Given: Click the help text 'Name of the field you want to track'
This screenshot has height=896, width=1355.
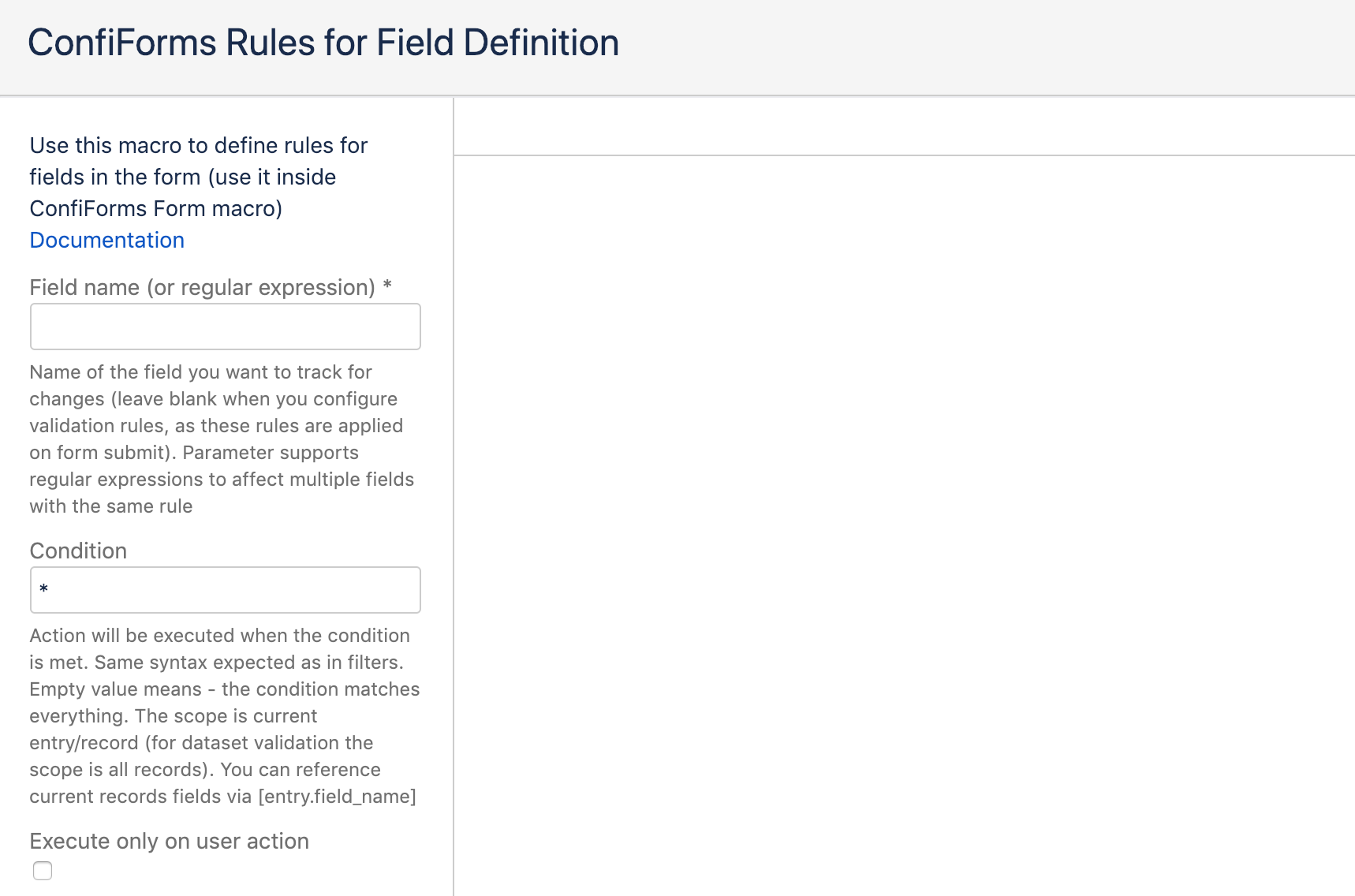Looking at the screenshot, I should (x=200, y=372).
